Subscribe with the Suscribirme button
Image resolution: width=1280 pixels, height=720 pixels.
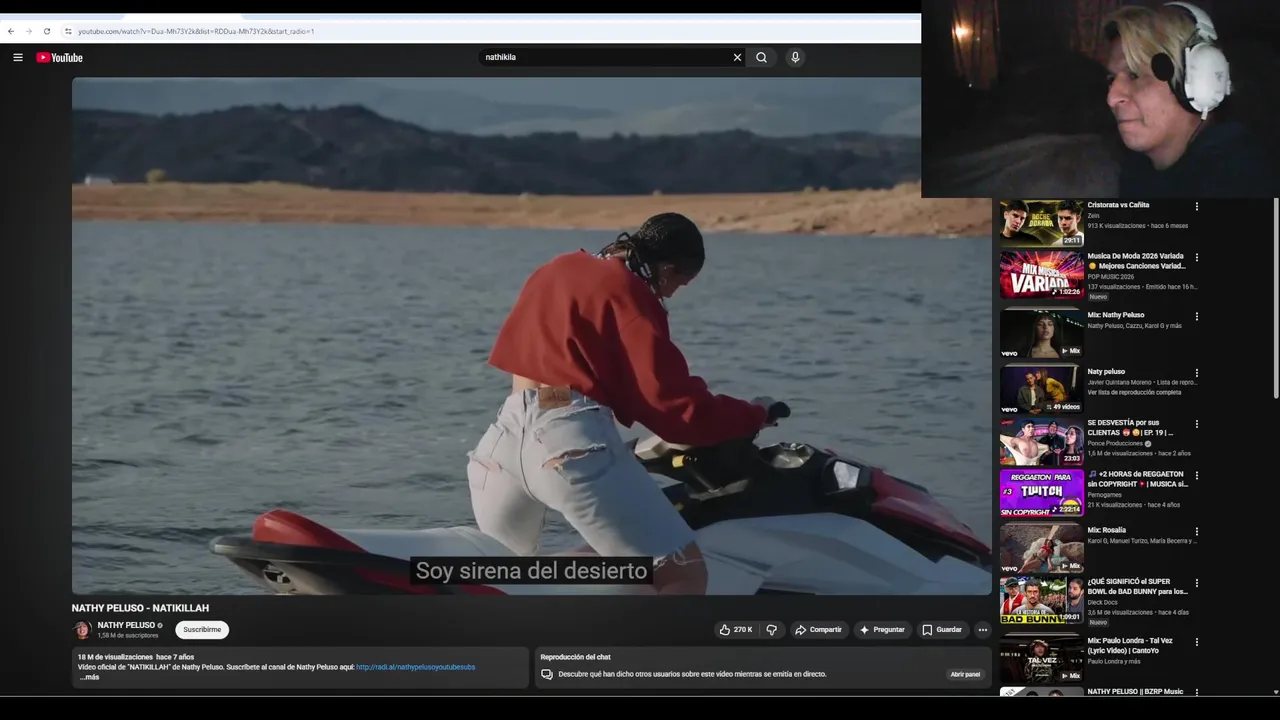[x=202, y=630]
